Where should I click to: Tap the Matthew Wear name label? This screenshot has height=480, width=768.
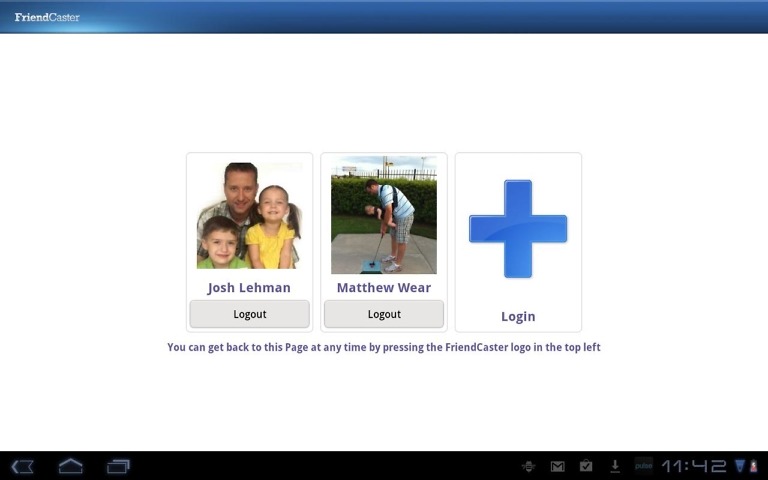point(384,288)
